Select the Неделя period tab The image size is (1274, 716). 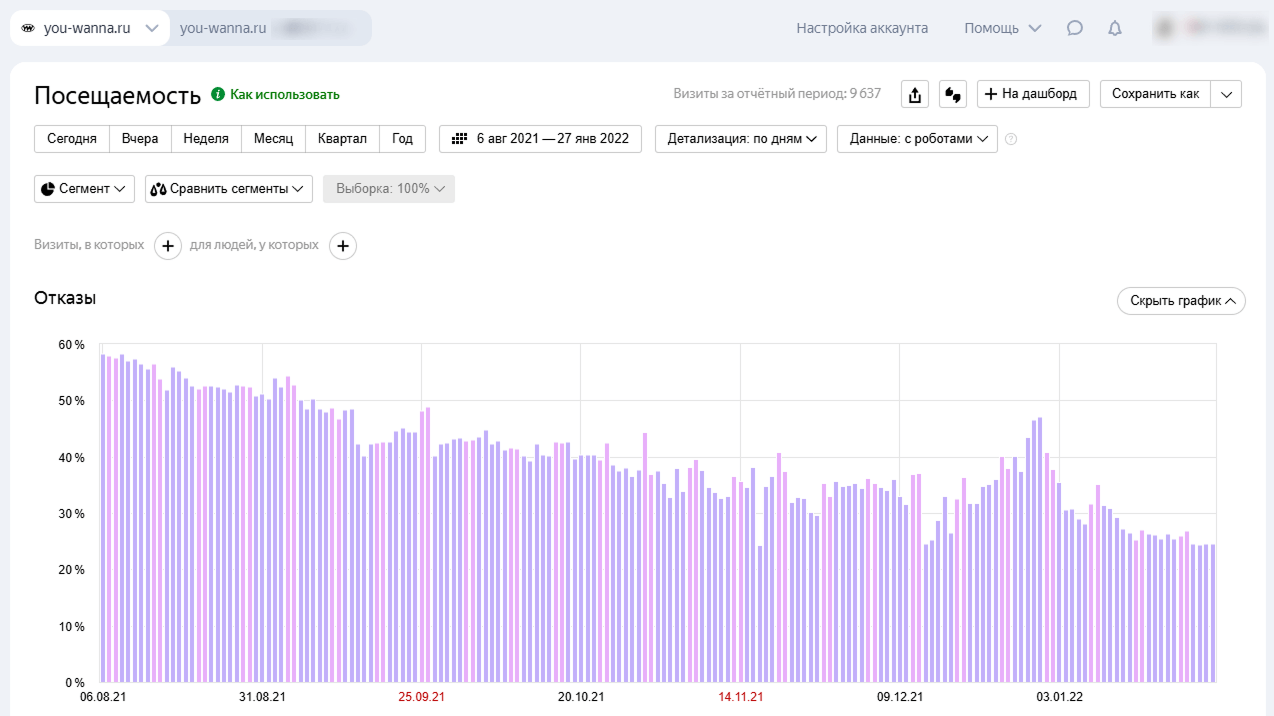click(x=206, y=139)
